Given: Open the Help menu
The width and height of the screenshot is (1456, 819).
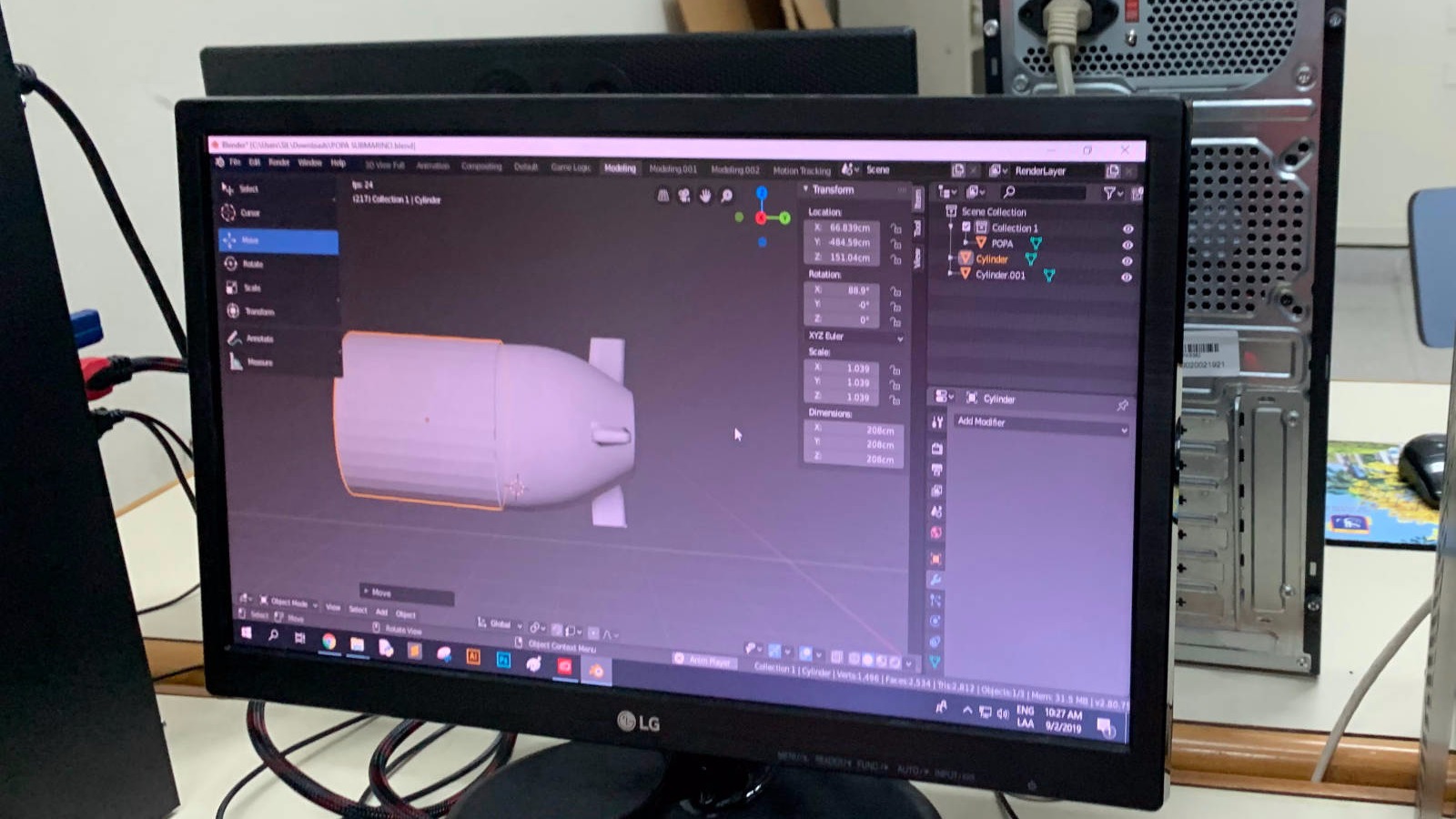Looking at the screenshot, I should tap(339, 163).
